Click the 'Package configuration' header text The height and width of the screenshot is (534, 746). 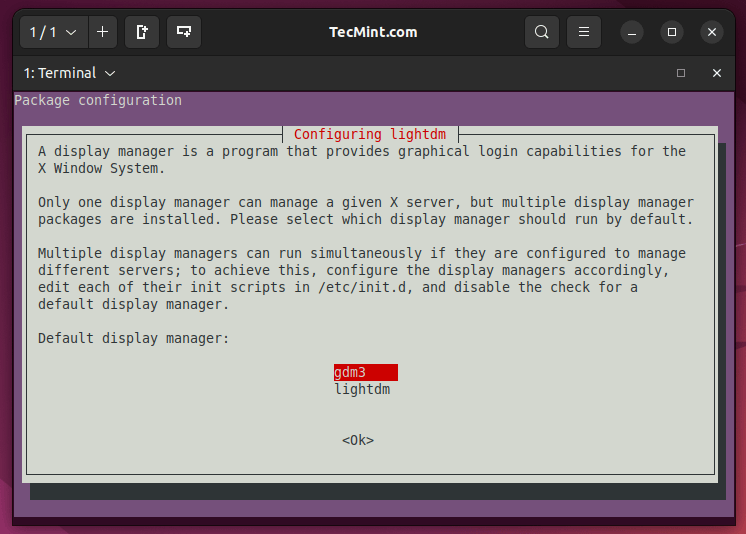pyautogui.click(x=98, y=100)
